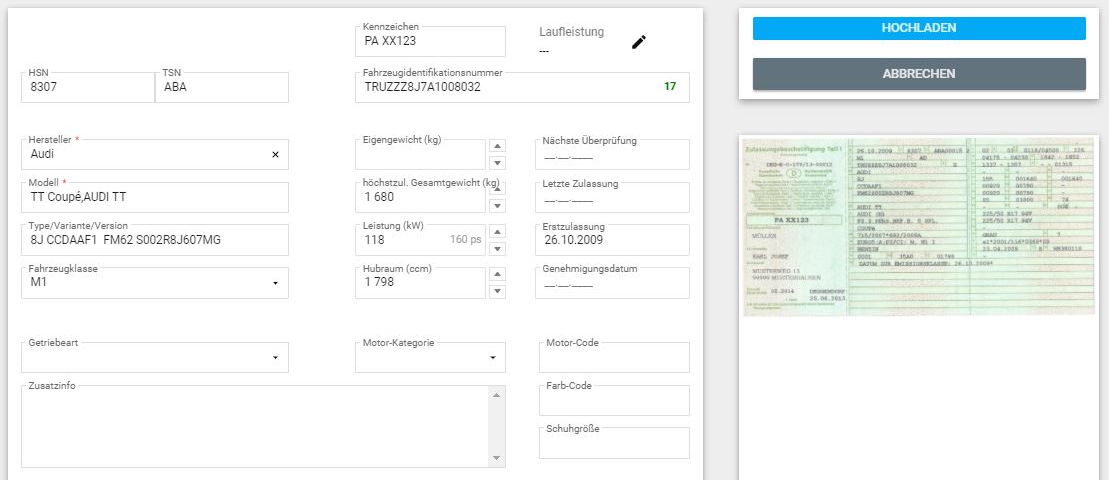Viewport: 1109px width, 480px height.
Task: Increase höchstzul. Gesamtgewicht with the up arrow
Action: coord(498,188)
